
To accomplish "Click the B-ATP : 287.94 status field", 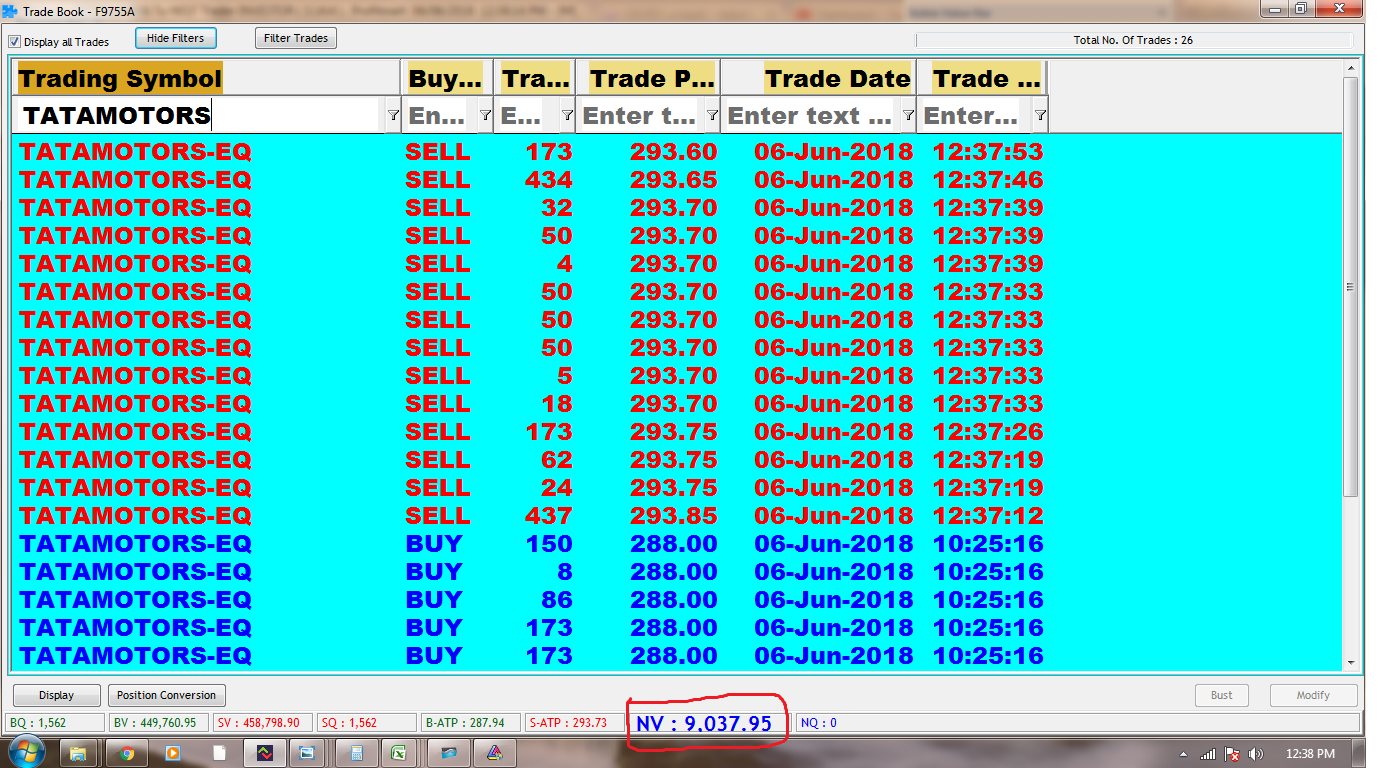I will (x=471, y=722).
